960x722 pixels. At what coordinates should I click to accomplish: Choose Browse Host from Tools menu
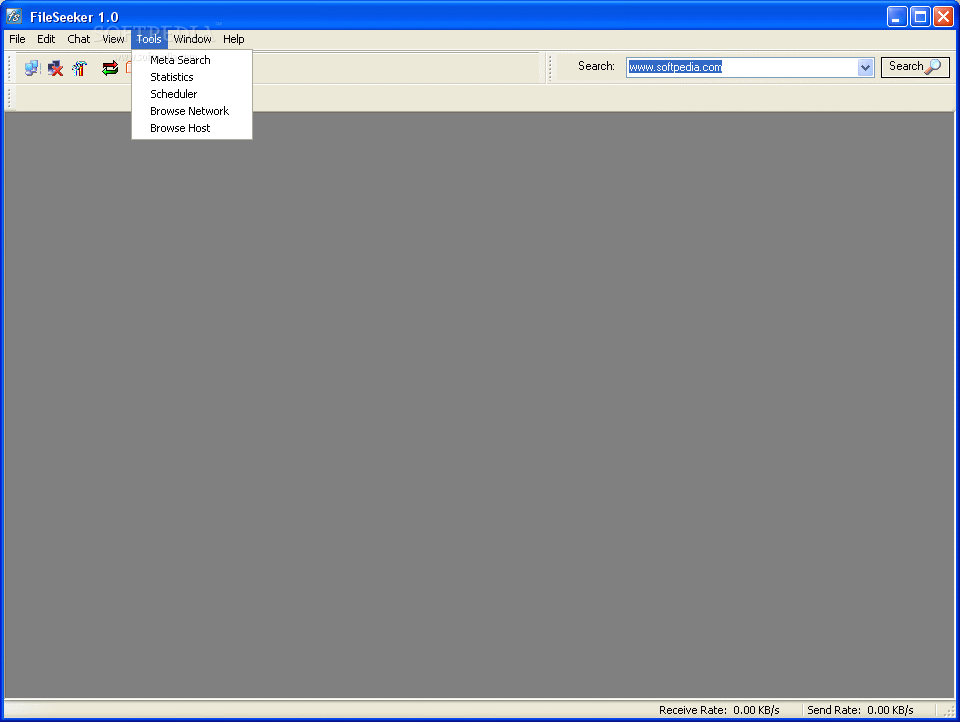point(192,129)
